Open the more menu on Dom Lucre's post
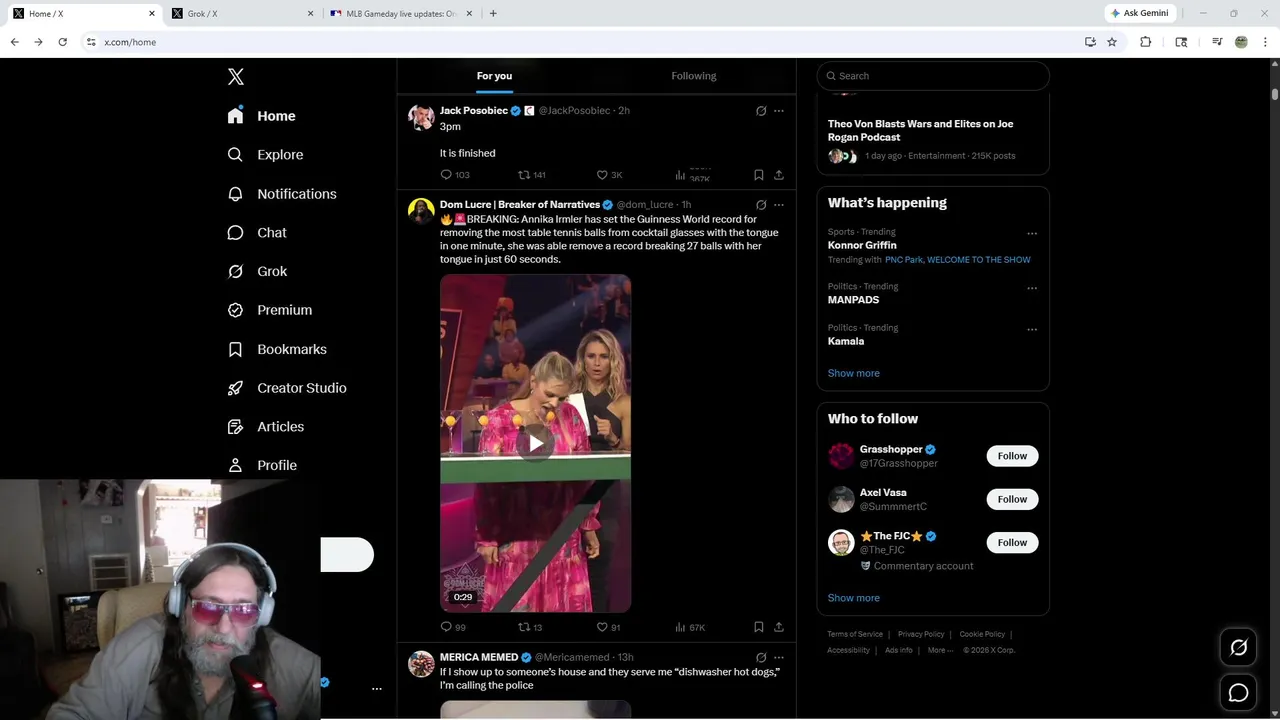This screenshot has height=720, width=1280. (779, 205)
